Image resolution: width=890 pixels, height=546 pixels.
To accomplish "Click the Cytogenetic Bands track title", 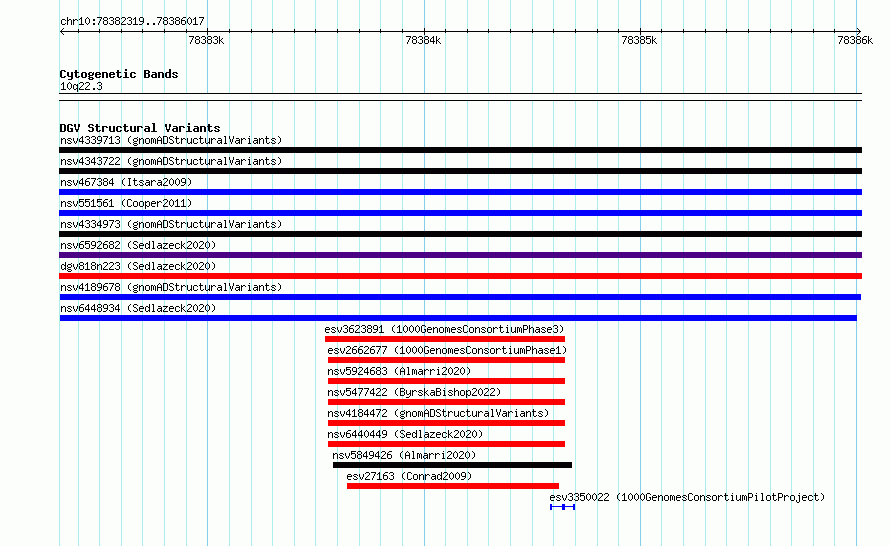I will tap(119, 74).
